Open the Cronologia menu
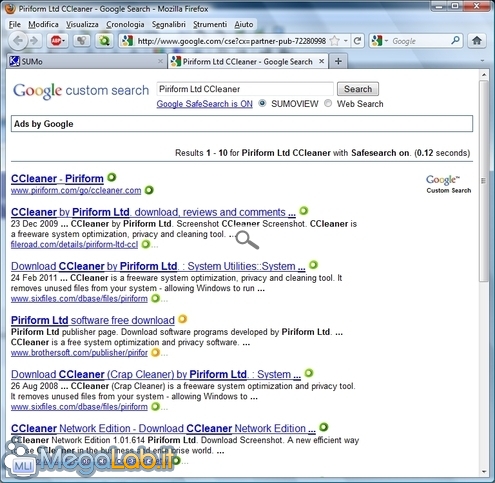 click(125, 24)
